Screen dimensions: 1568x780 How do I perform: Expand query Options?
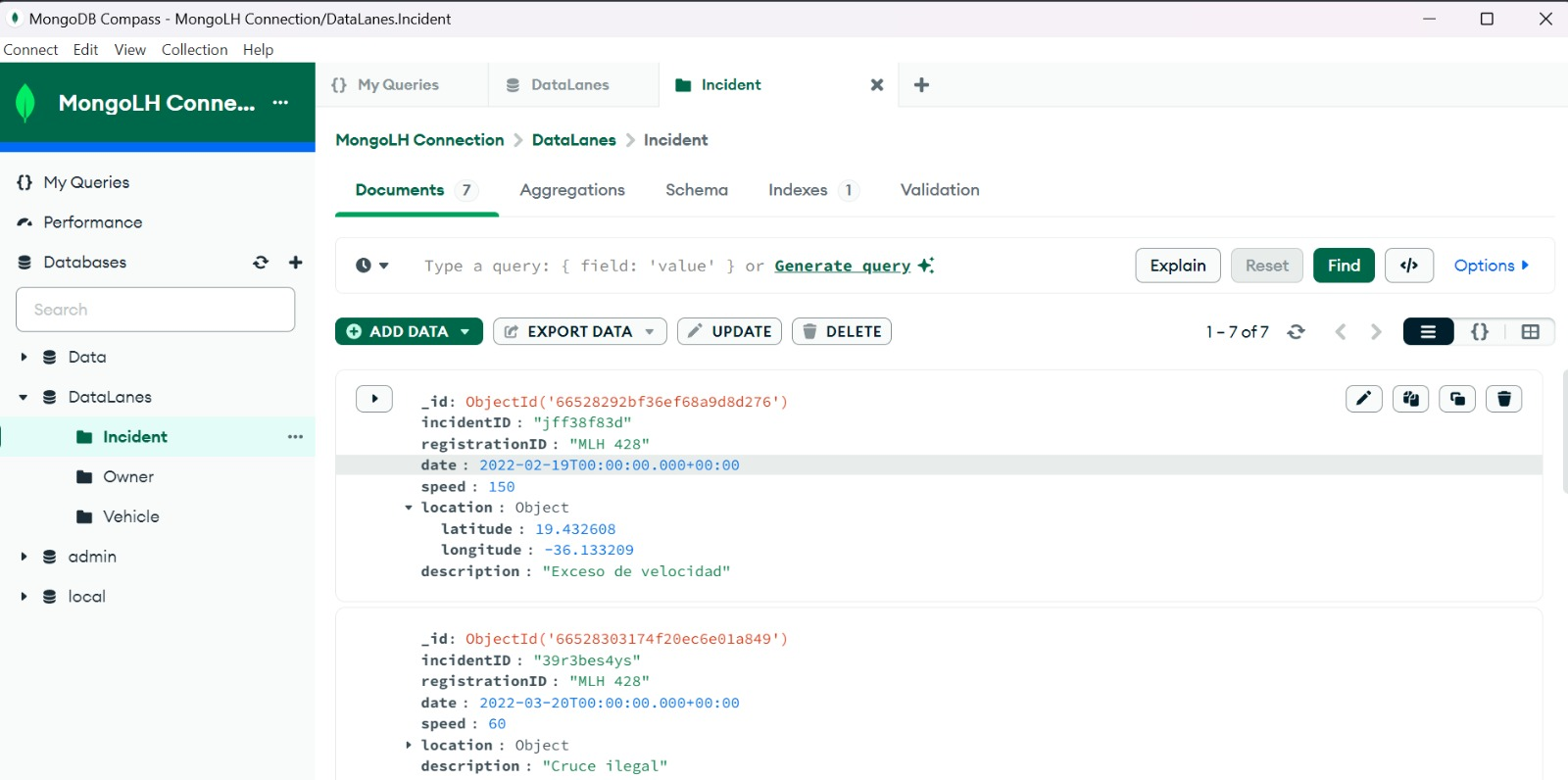[1492, 266]
